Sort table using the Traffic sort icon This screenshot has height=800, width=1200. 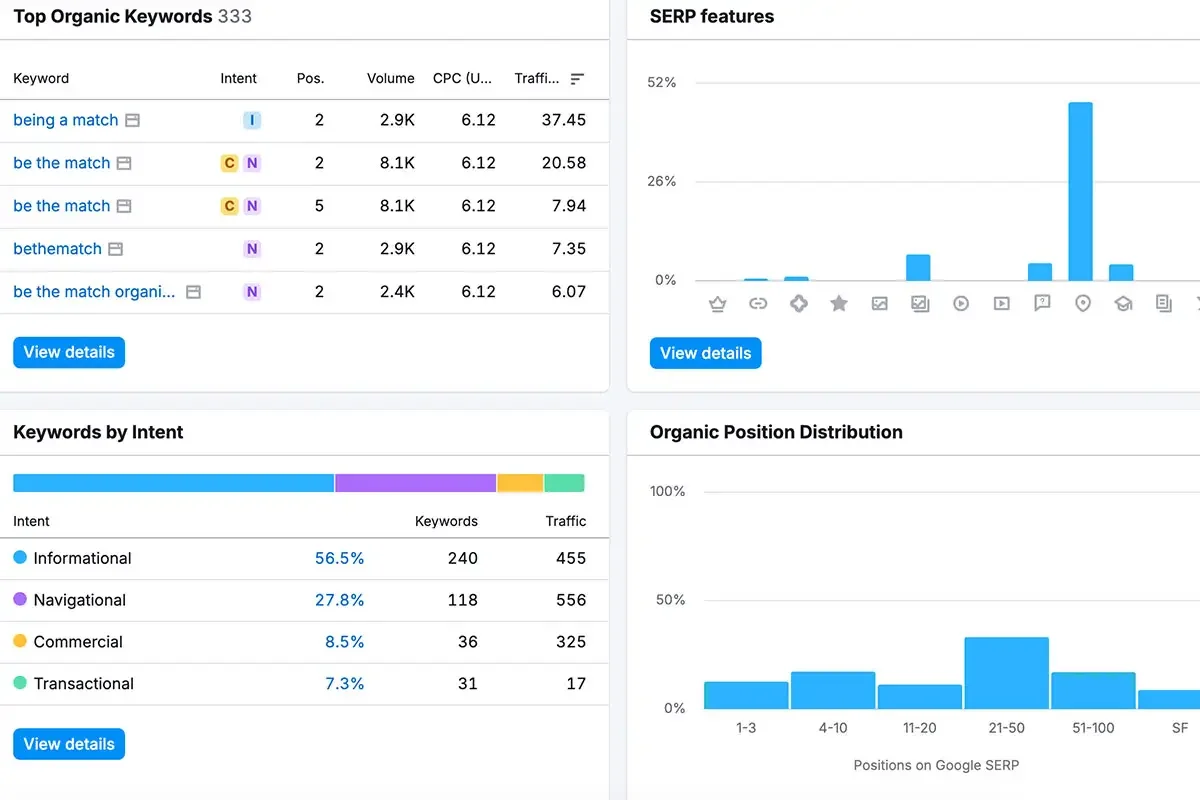pos(577,79)
